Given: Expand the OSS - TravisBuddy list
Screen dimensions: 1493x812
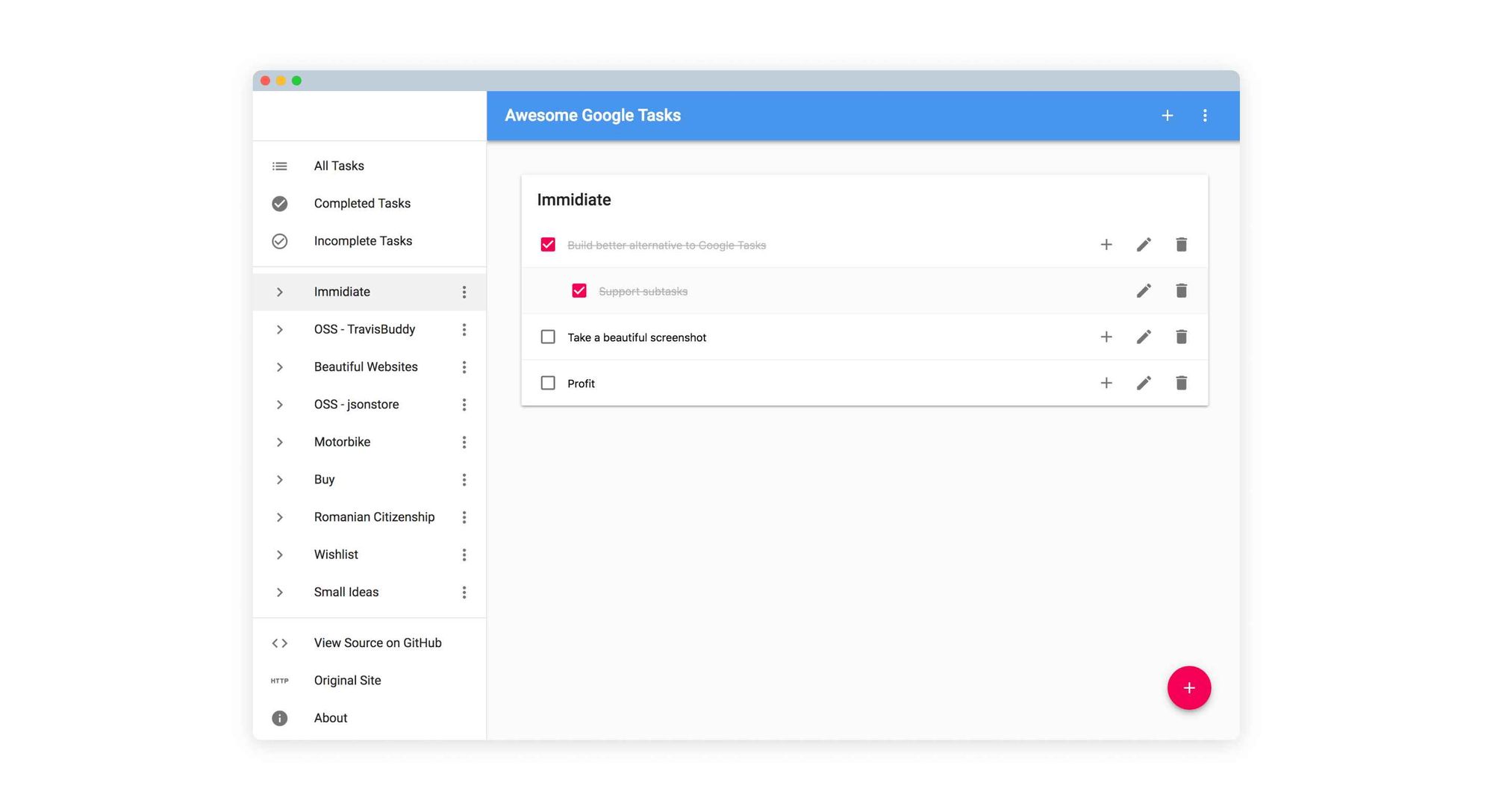Looking at the screenshot, I should coord(278,329).
